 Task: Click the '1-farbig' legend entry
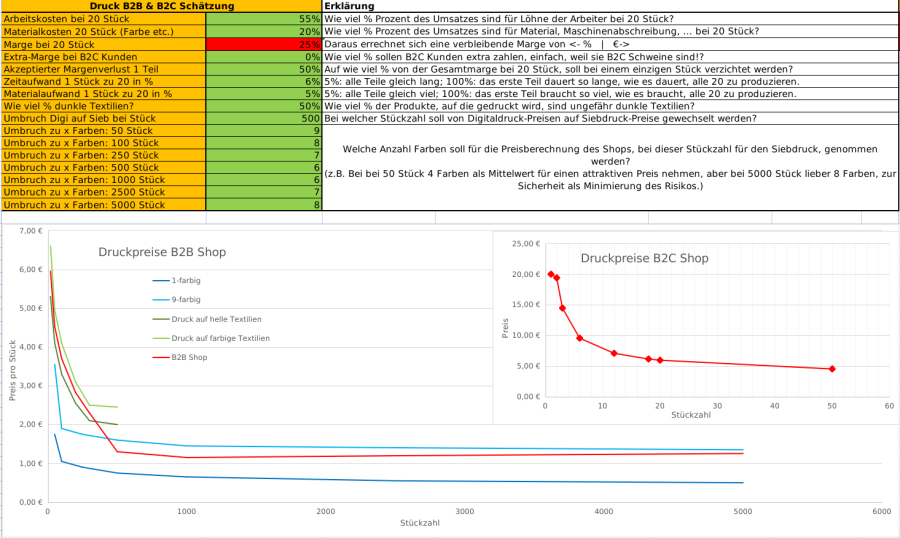pos(186,281)
